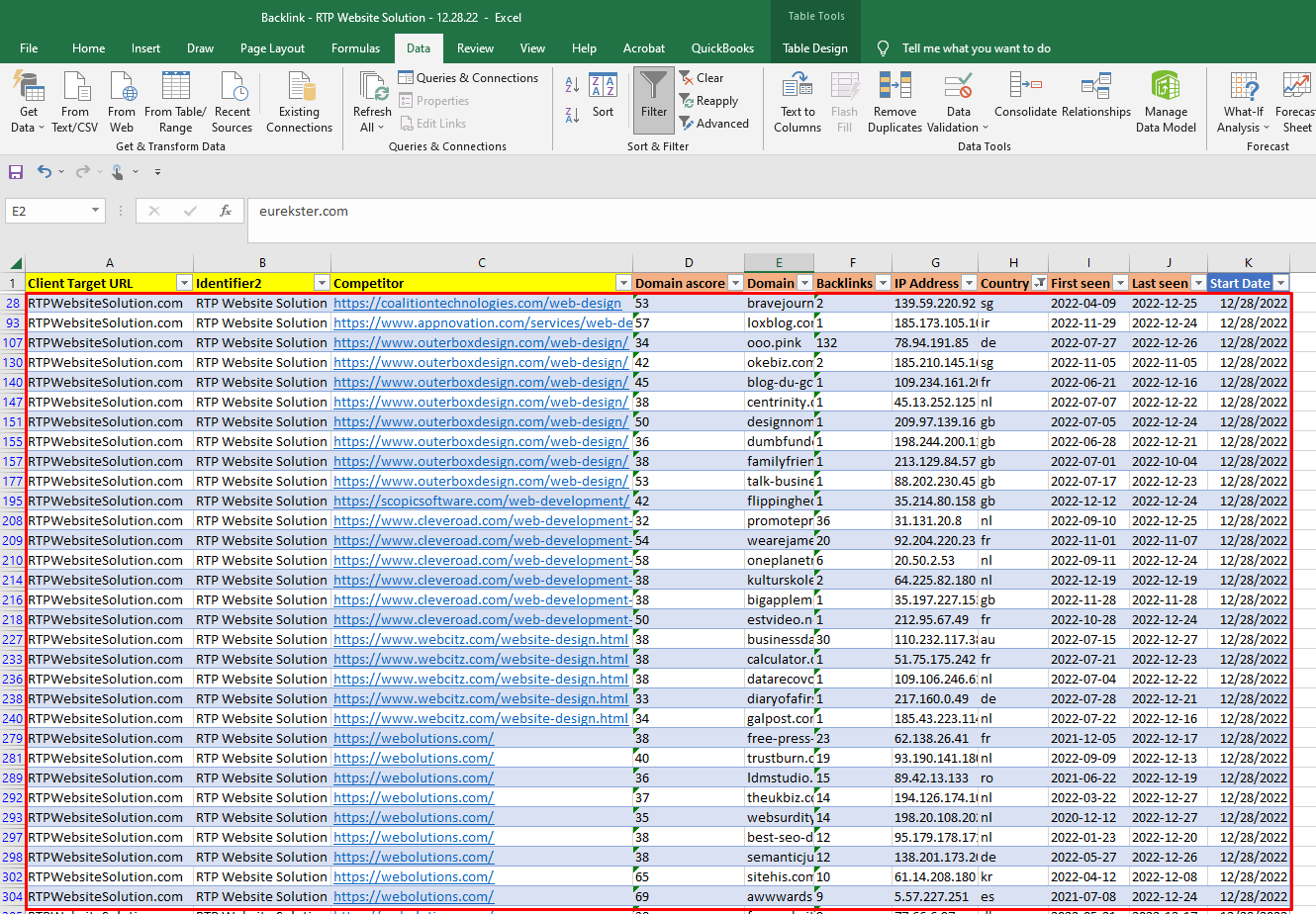Go to the Page Layout tab
The height and width of the screenshot is (914, 1316).
[x=272, y=48]
